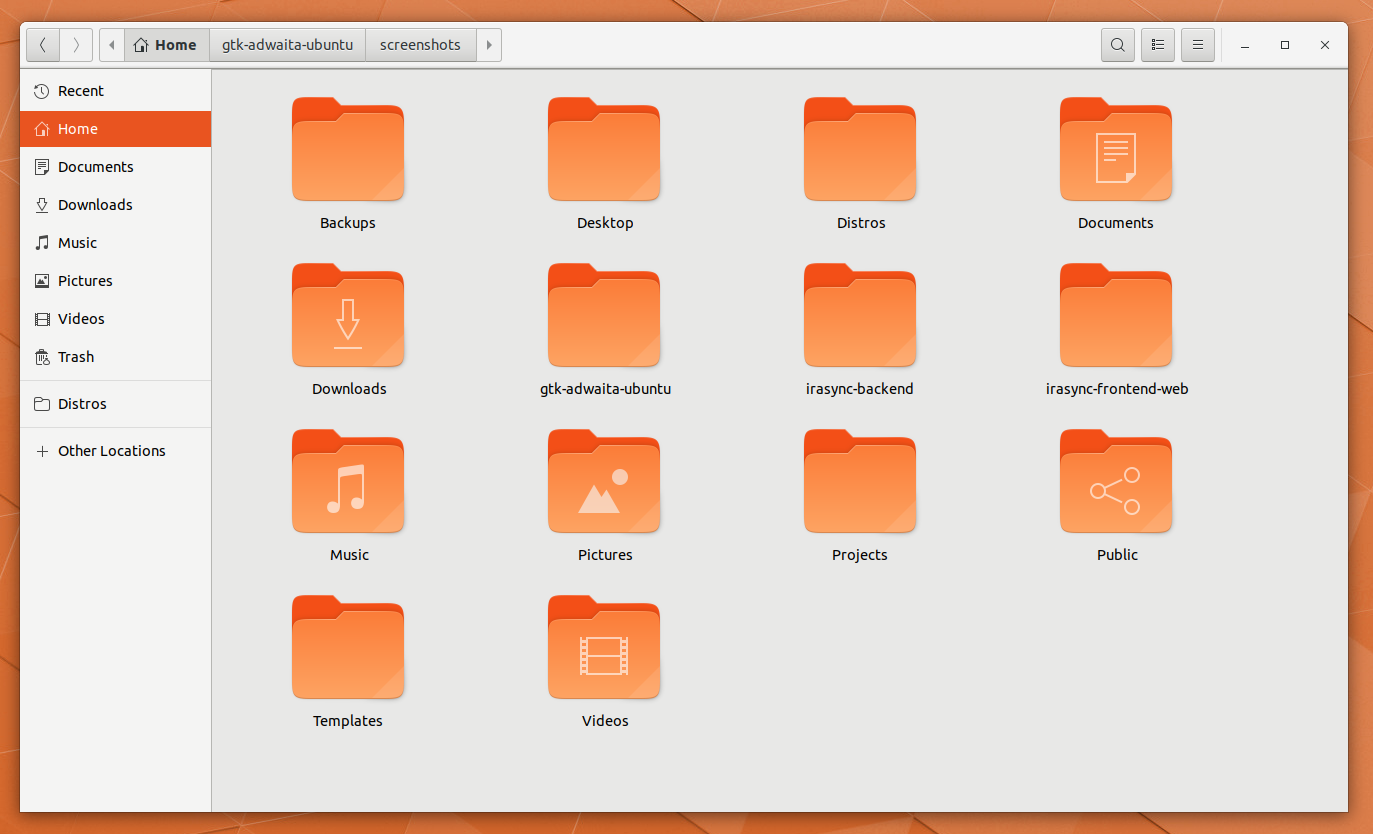
Task: Select the irasync-backend folder
Action: click(860, 318)
